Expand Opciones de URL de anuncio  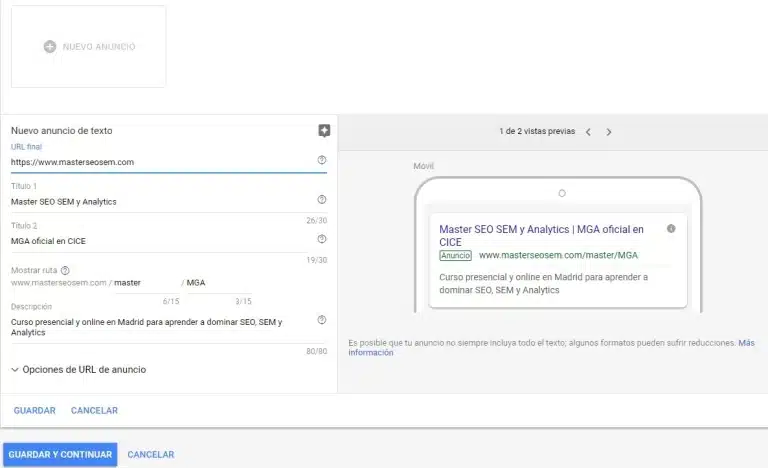coord(78,369)
